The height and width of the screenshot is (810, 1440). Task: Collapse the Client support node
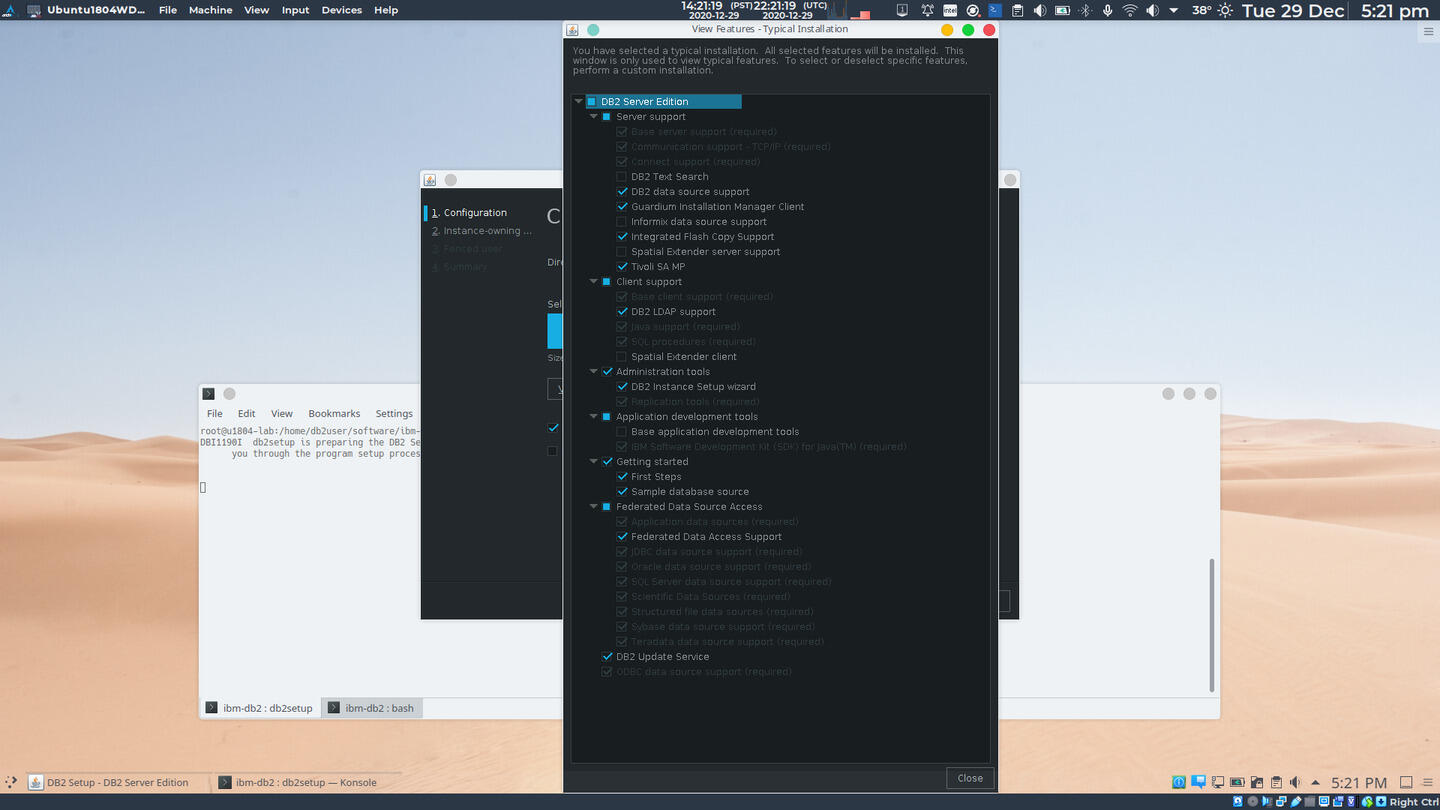tap(593, 282)
